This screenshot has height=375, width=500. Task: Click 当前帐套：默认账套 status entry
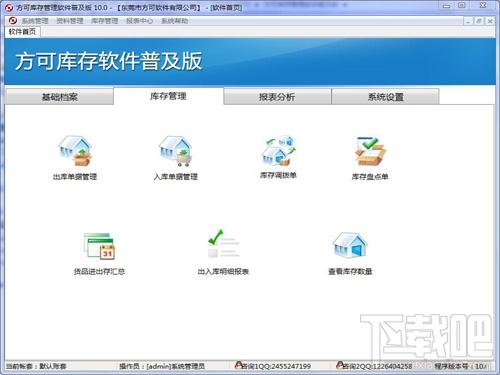coord(36,366)
